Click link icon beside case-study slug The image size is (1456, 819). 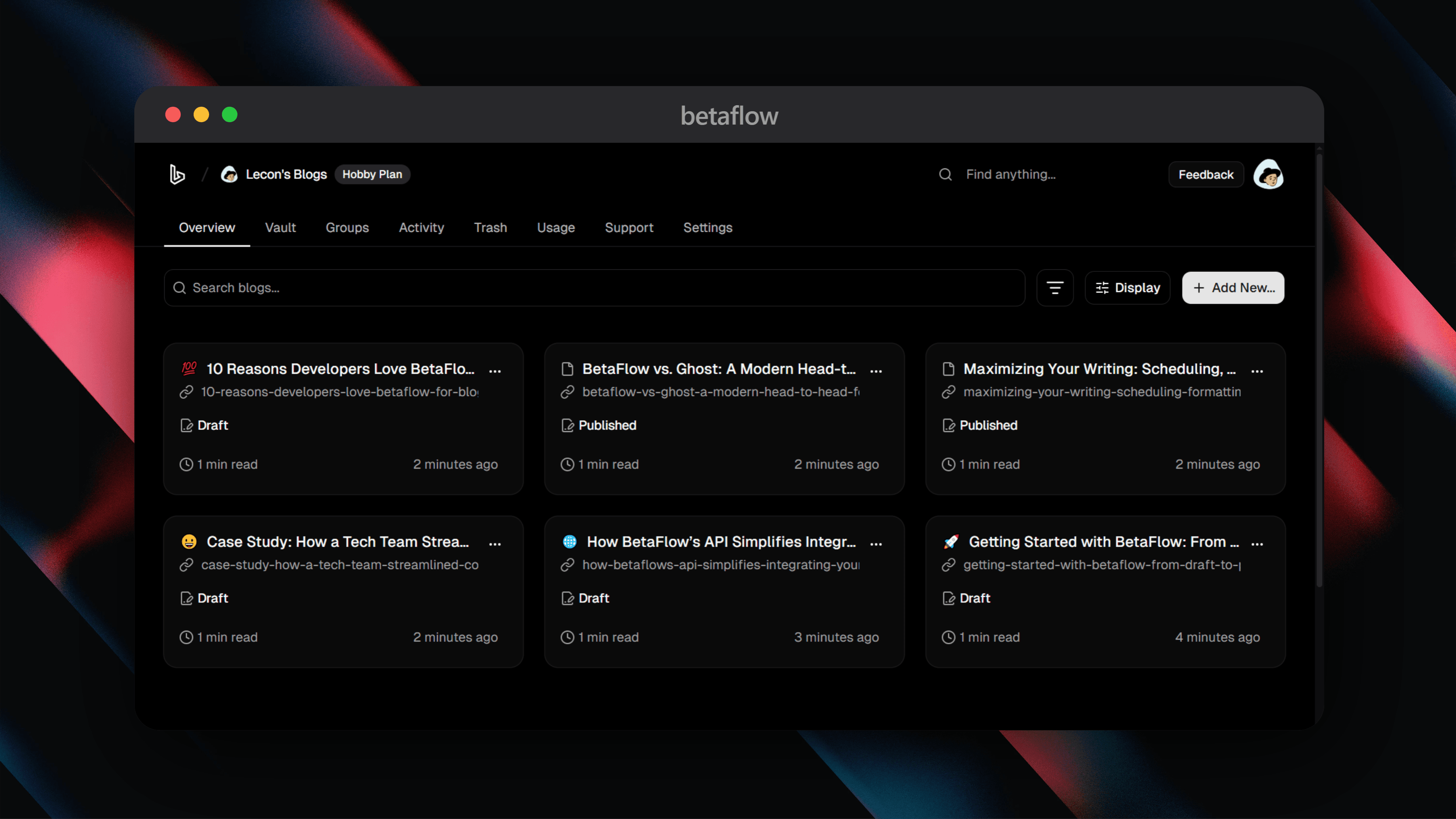[186, 565]
